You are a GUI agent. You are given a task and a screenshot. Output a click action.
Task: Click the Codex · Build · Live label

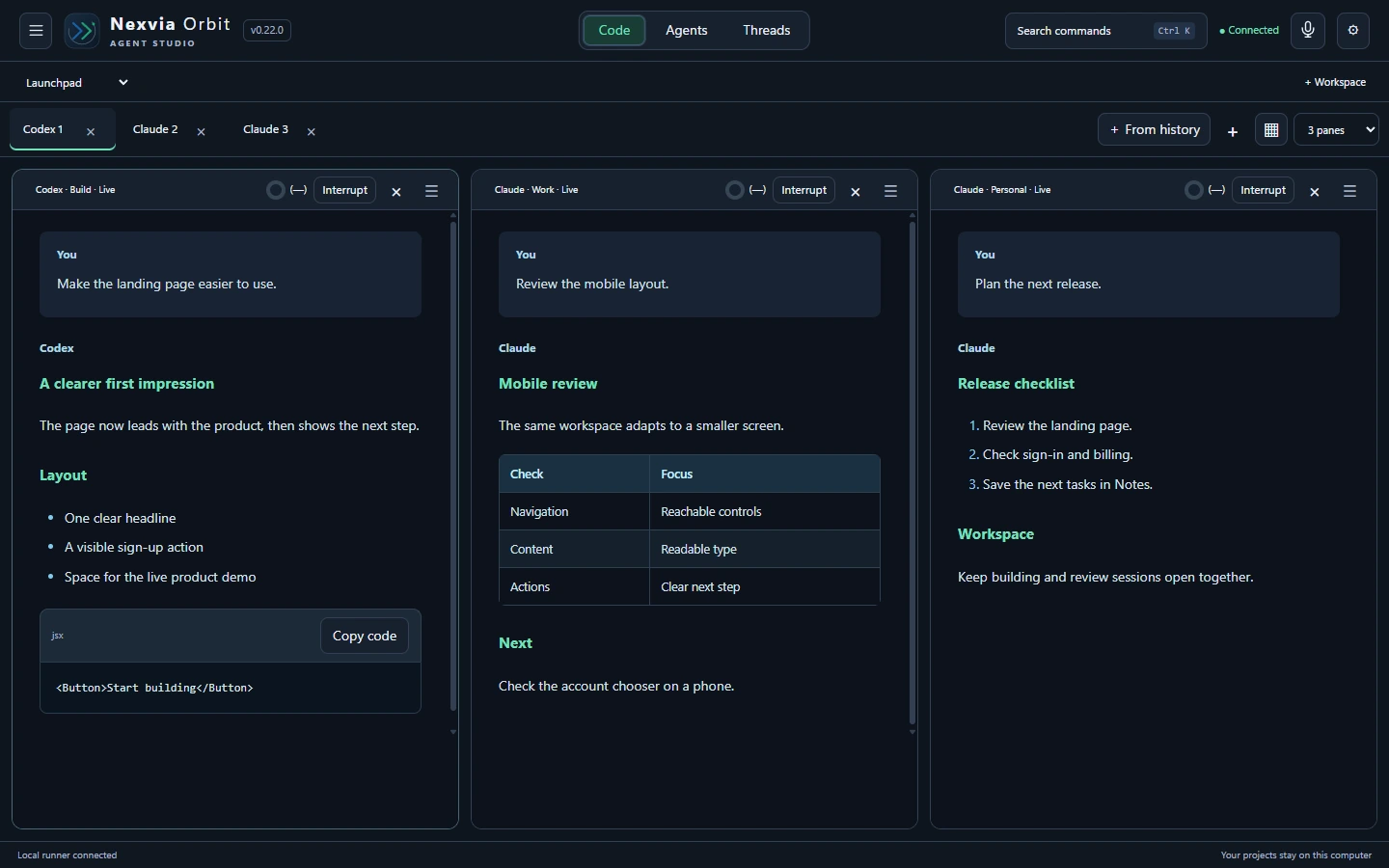[x=75, y=190]
